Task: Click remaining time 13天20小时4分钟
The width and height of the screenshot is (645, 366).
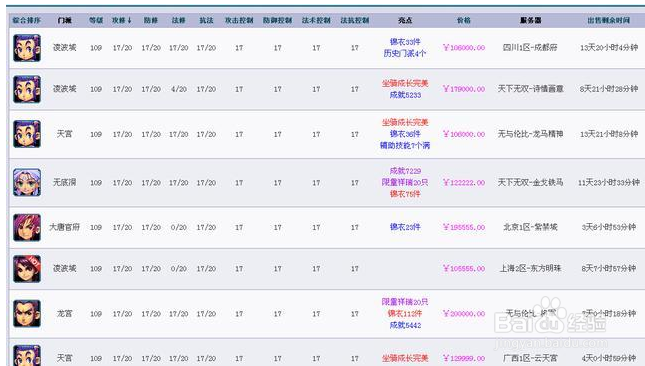Action: pos(609,48)
